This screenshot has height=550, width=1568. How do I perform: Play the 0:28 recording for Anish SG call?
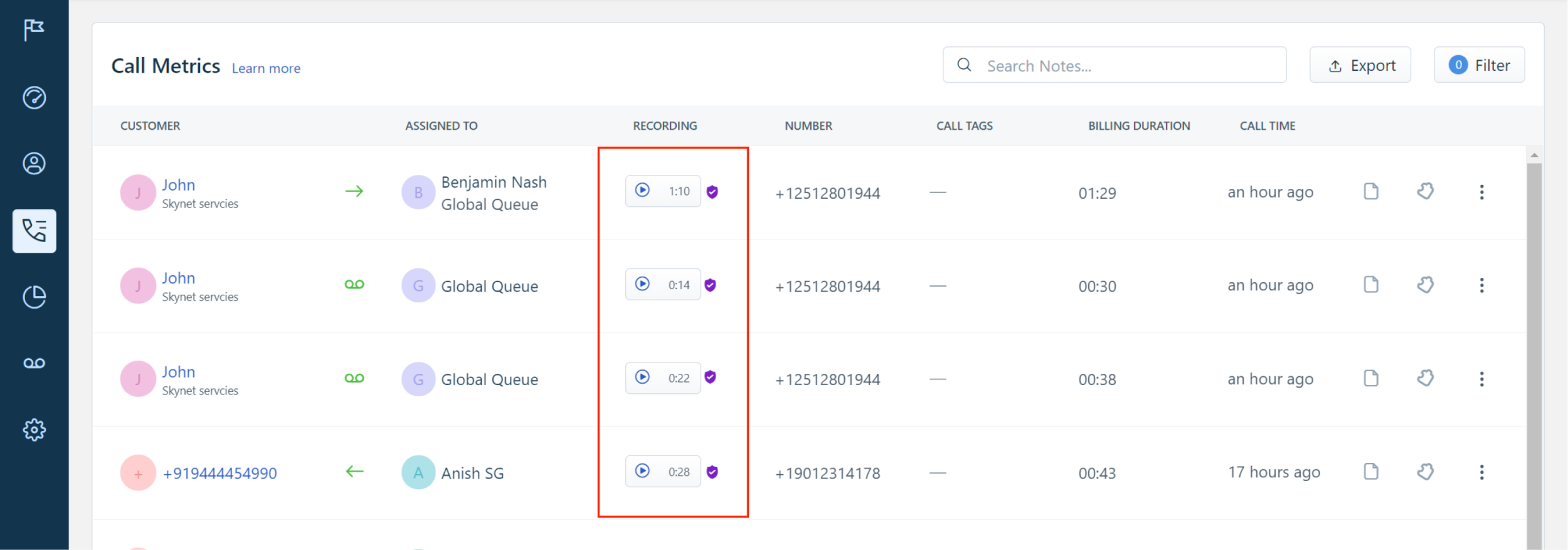click(x=642, y=471)
